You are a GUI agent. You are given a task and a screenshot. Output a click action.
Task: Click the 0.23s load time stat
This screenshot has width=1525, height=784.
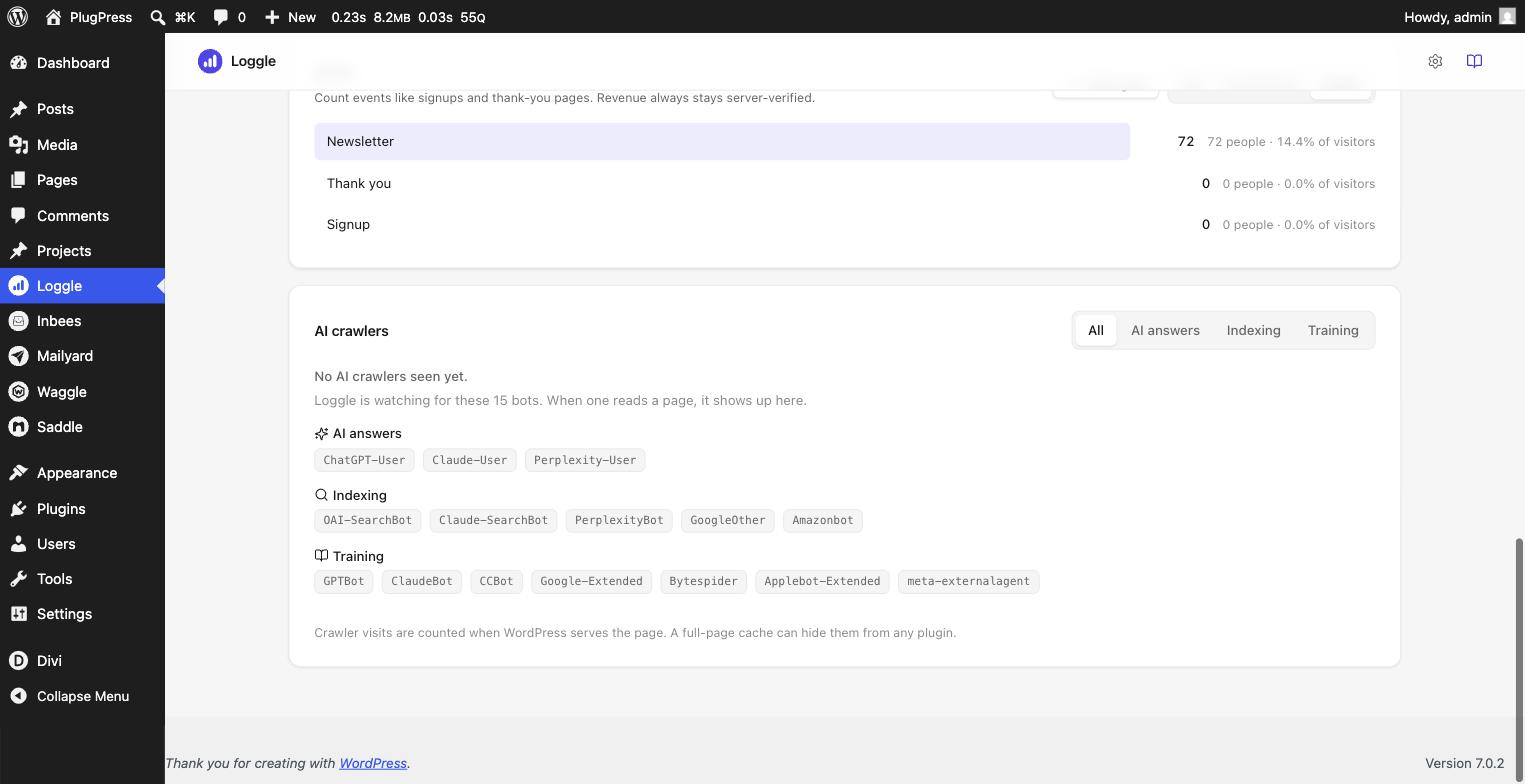(348, 17)
